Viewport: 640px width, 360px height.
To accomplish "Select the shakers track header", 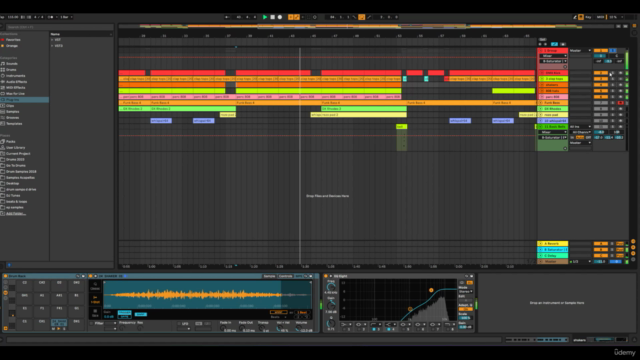I will tap(553, 85).
